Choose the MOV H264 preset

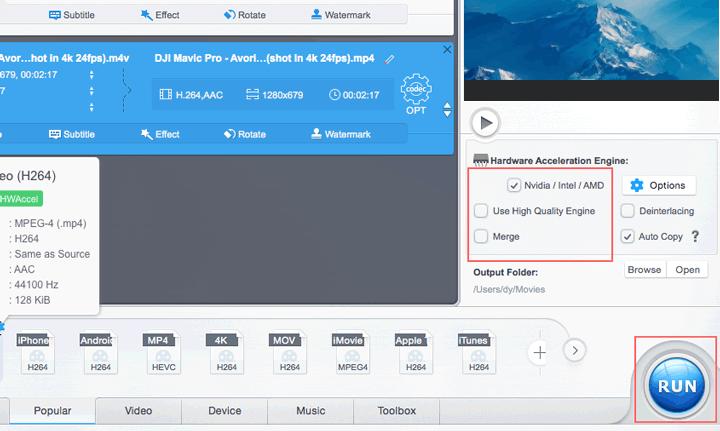tap(289, 352)
